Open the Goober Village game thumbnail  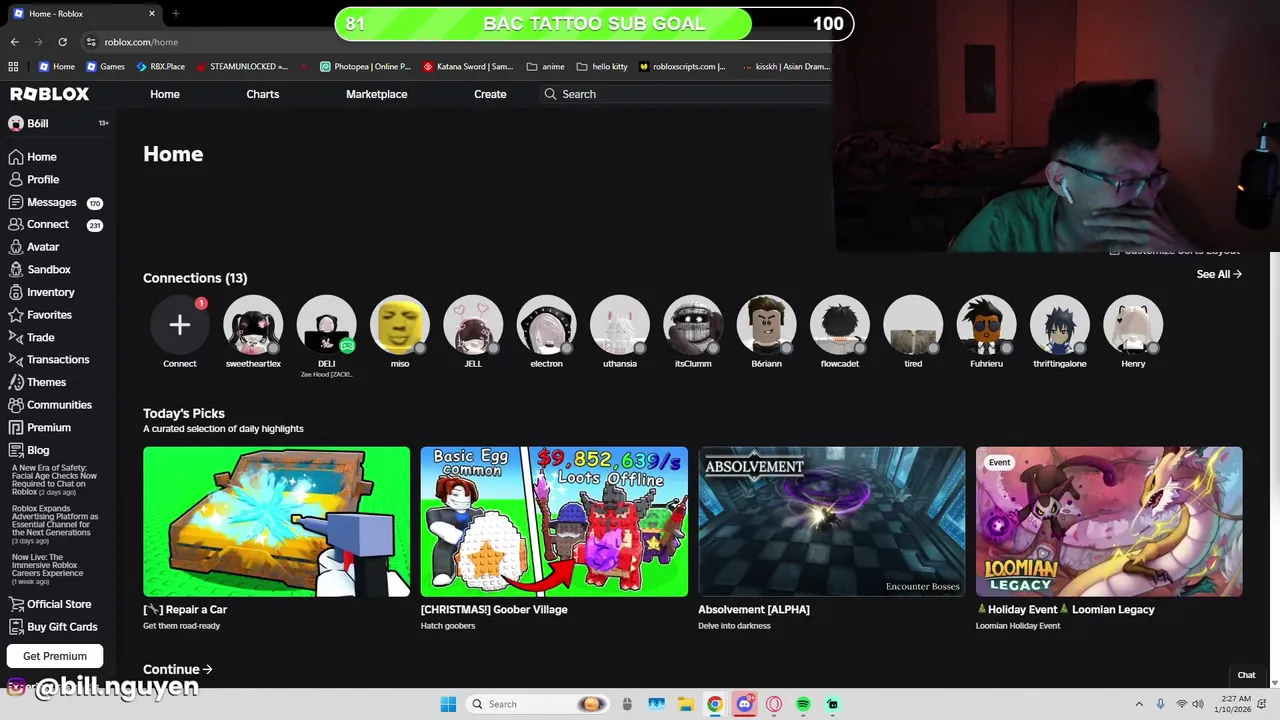click(554, 521)
